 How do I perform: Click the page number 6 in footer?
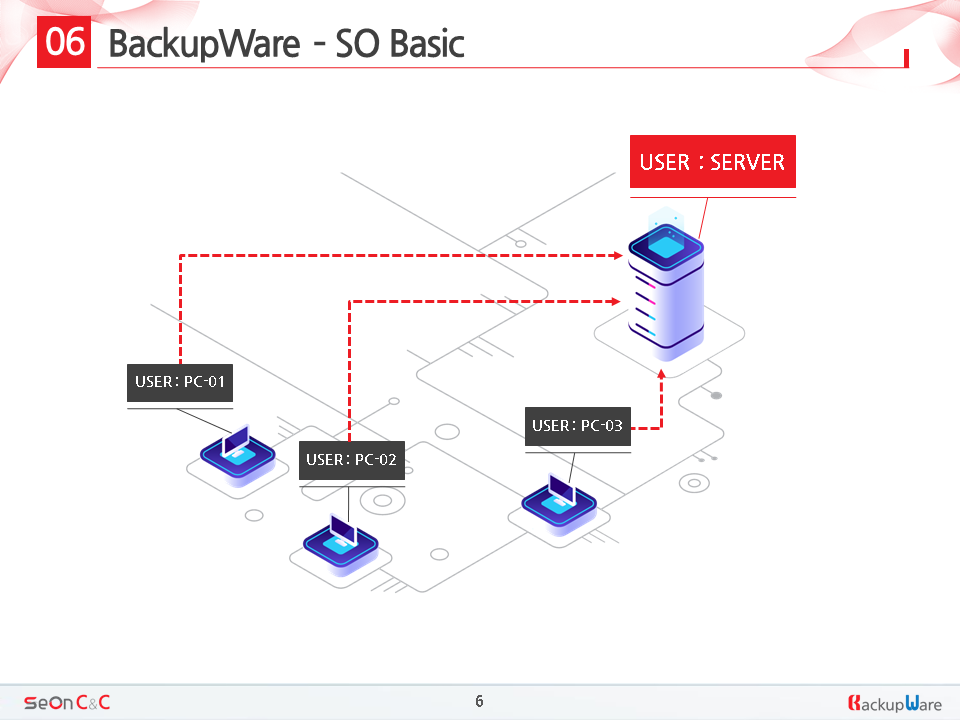(x=479, y=701)
